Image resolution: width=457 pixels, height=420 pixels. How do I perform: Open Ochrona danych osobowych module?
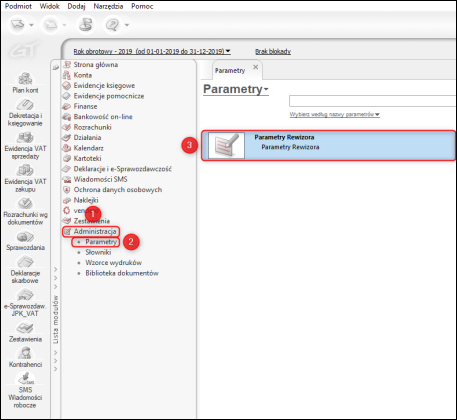(x=118, y=189)
